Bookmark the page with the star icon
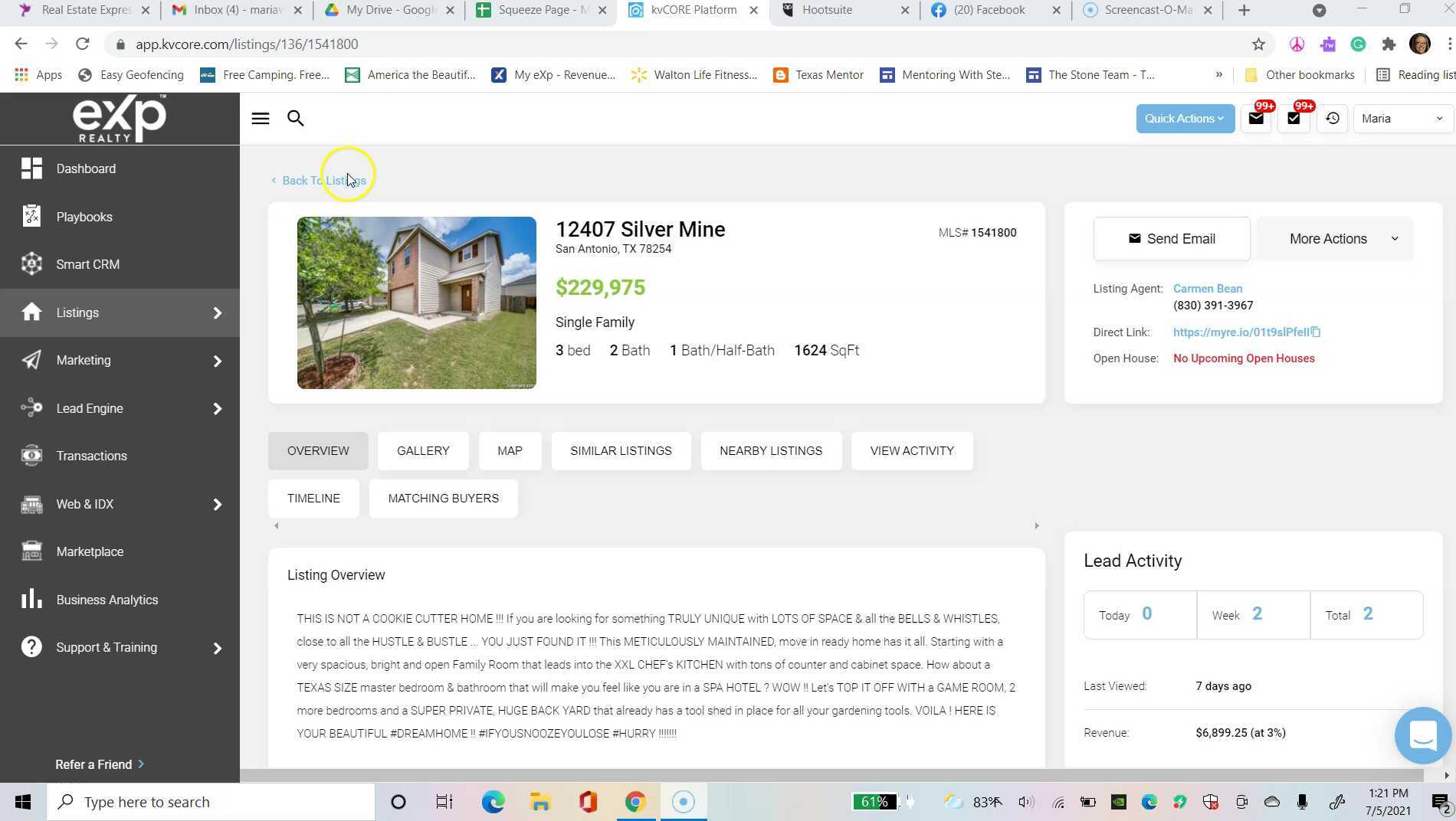This screenshot has width=1456, height=821. [1257, 44]
